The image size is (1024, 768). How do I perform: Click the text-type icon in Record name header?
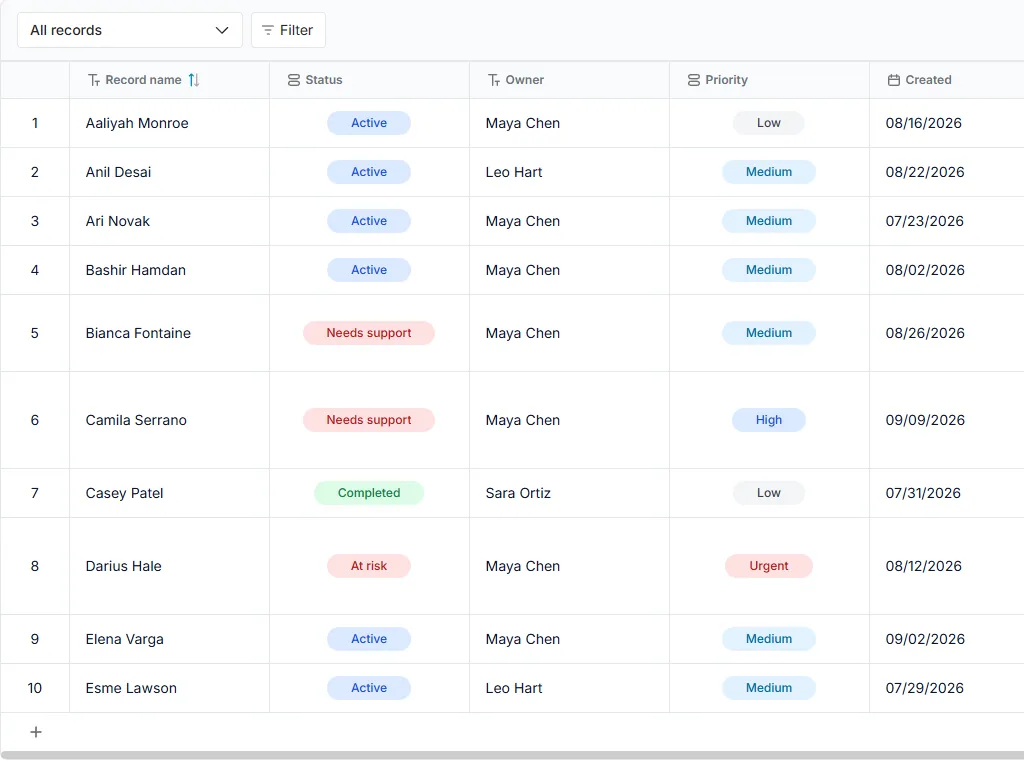[94, 80]
